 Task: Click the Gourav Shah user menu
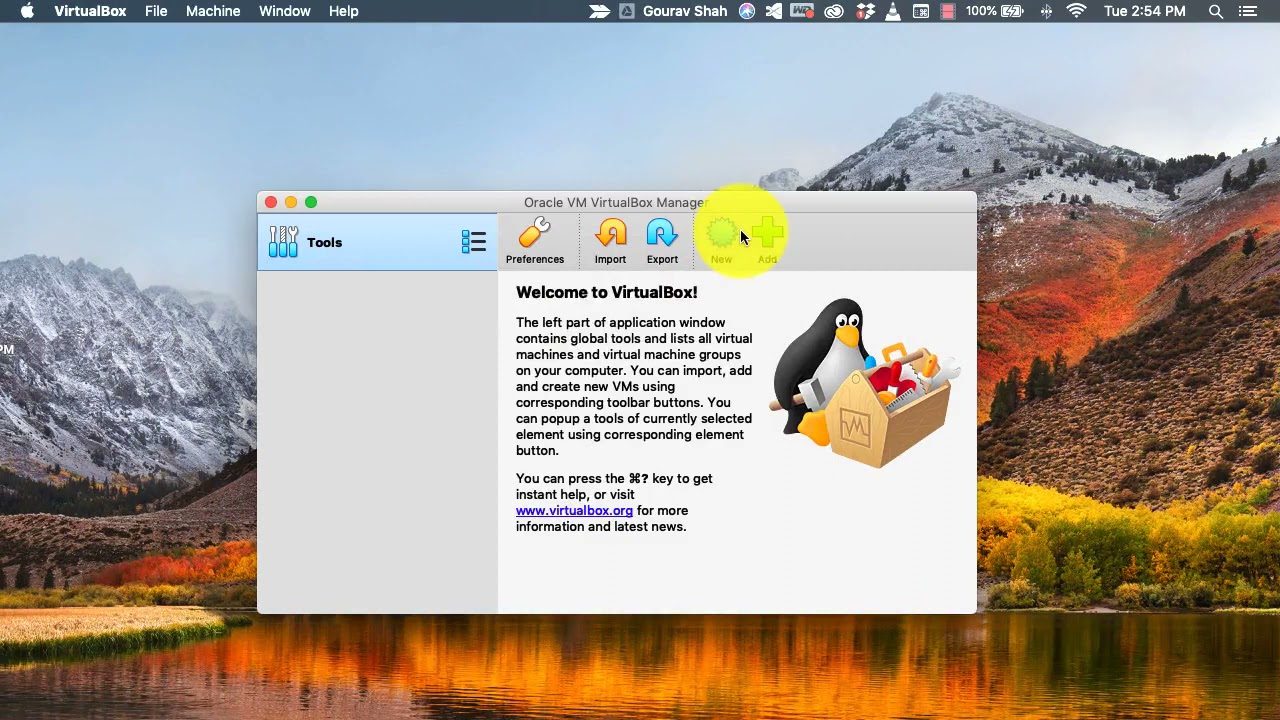point(685,11)
